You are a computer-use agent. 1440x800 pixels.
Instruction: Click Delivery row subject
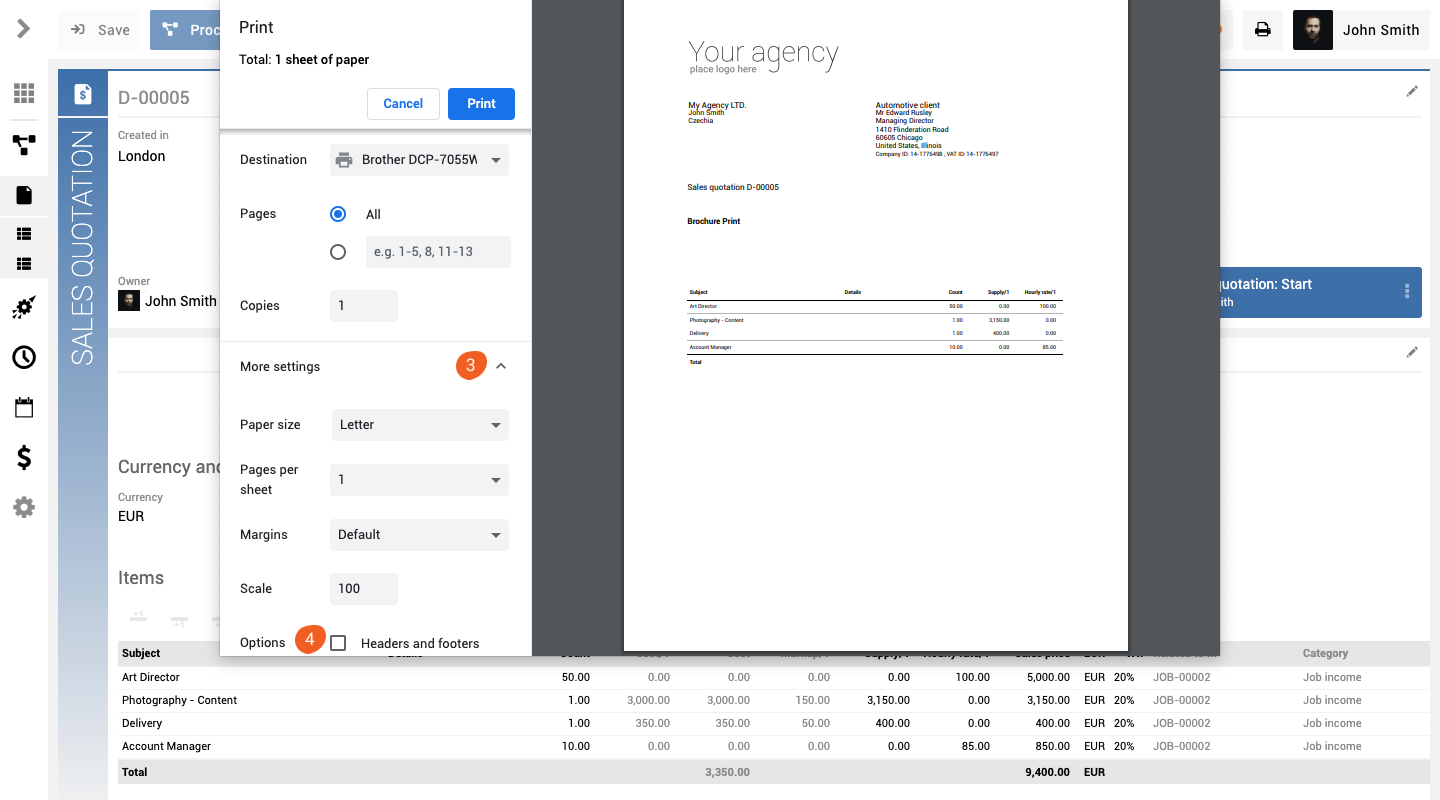pyautogui.click(x=142, y=723)
